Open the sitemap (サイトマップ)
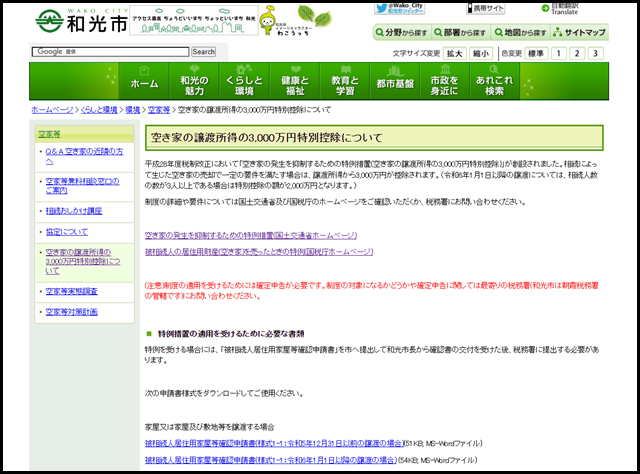The width and height of the screenshot is (640, 474). tap(579, 32)
